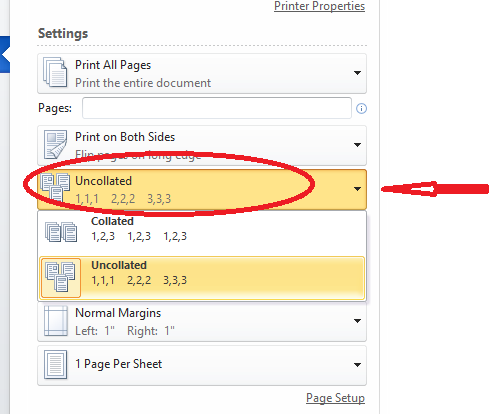
Task: Click the 1 Page Per Sheet icon
Action: [56, 364]
